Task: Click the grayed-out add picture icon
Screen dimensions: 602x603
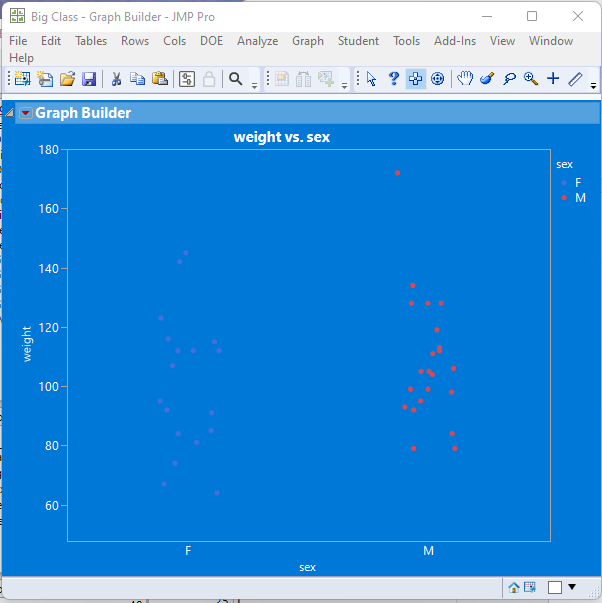Action: (x=326, y=79)
